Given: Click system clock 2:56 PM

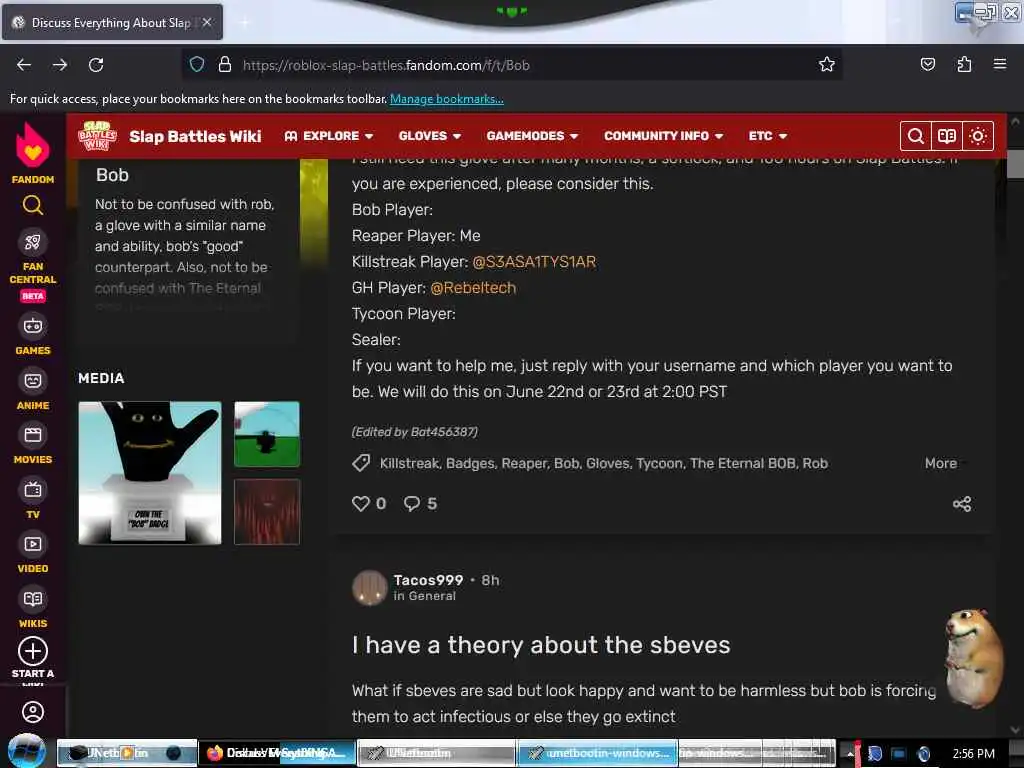Looking at the screenshot, I should coord(973,753).
